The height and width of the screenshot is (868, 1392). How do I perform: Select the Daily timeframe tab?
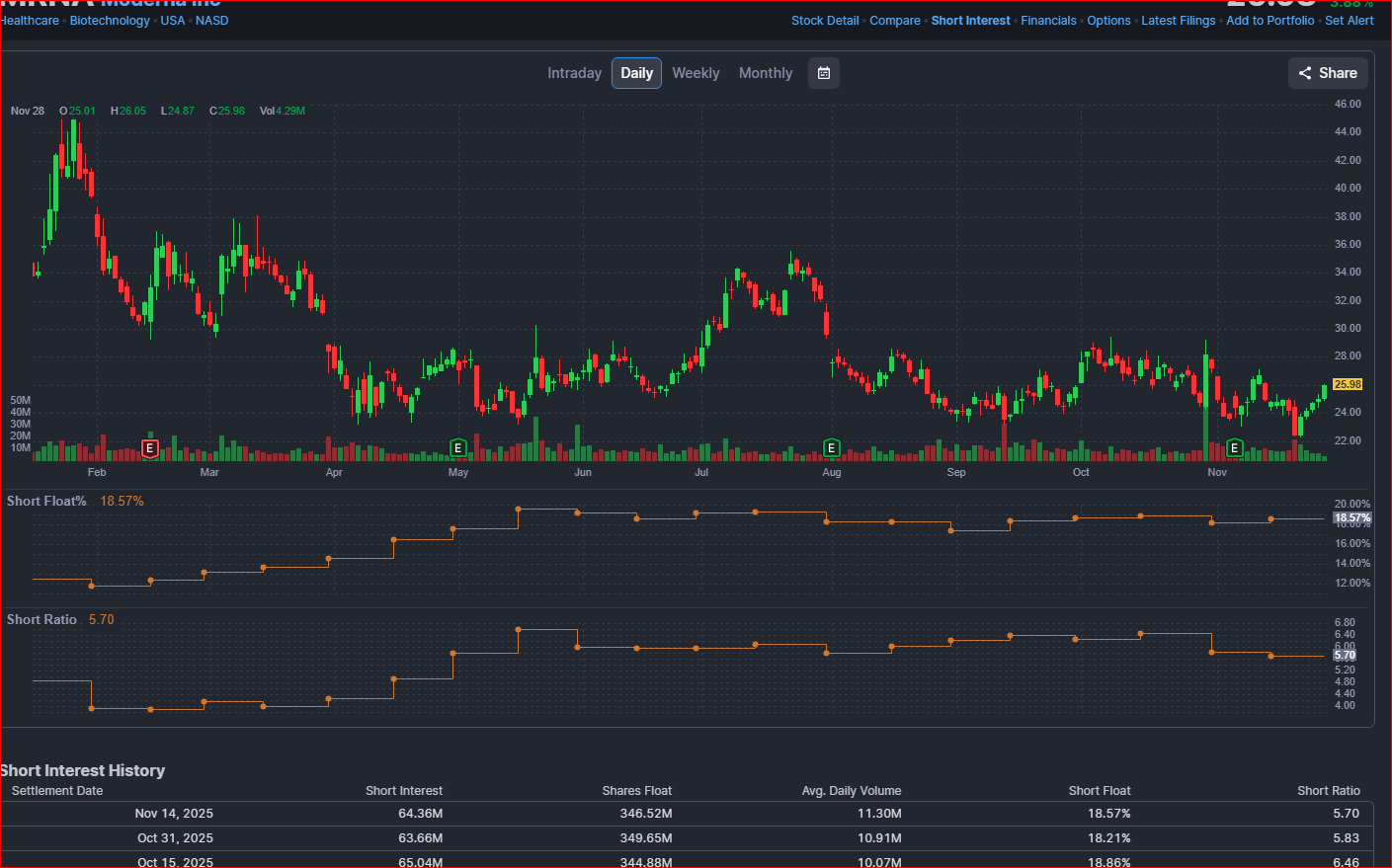[636, 73]
